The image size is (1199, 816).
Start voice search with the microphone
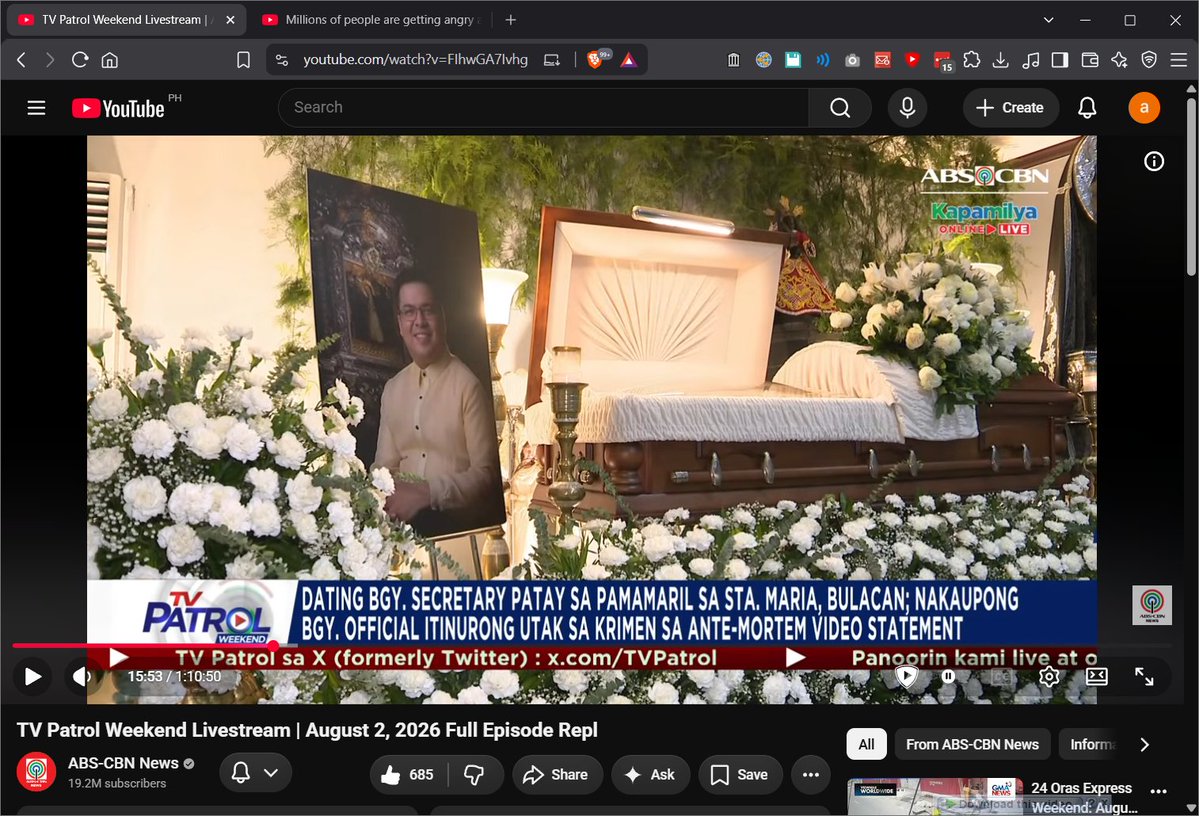tap(908, 108)
